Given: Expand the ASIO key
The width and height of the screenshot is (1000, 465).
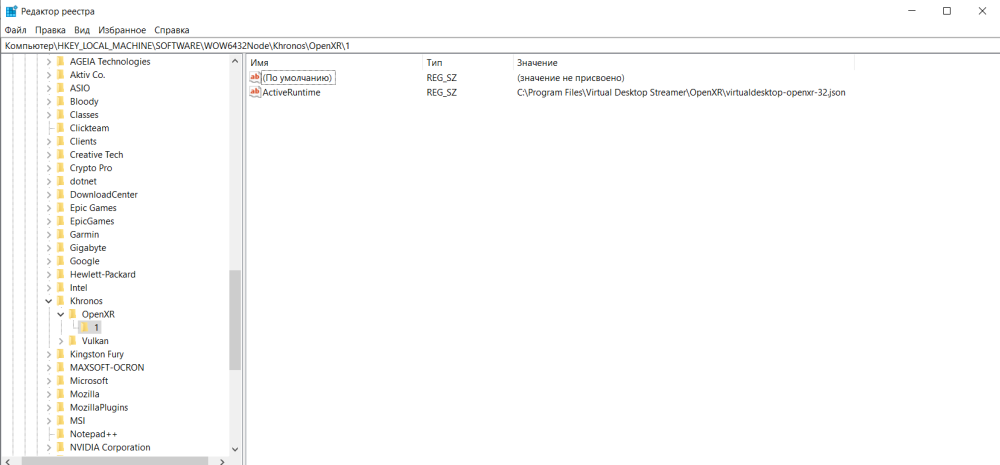Looking at the screenshot, I should click(49, 89).
